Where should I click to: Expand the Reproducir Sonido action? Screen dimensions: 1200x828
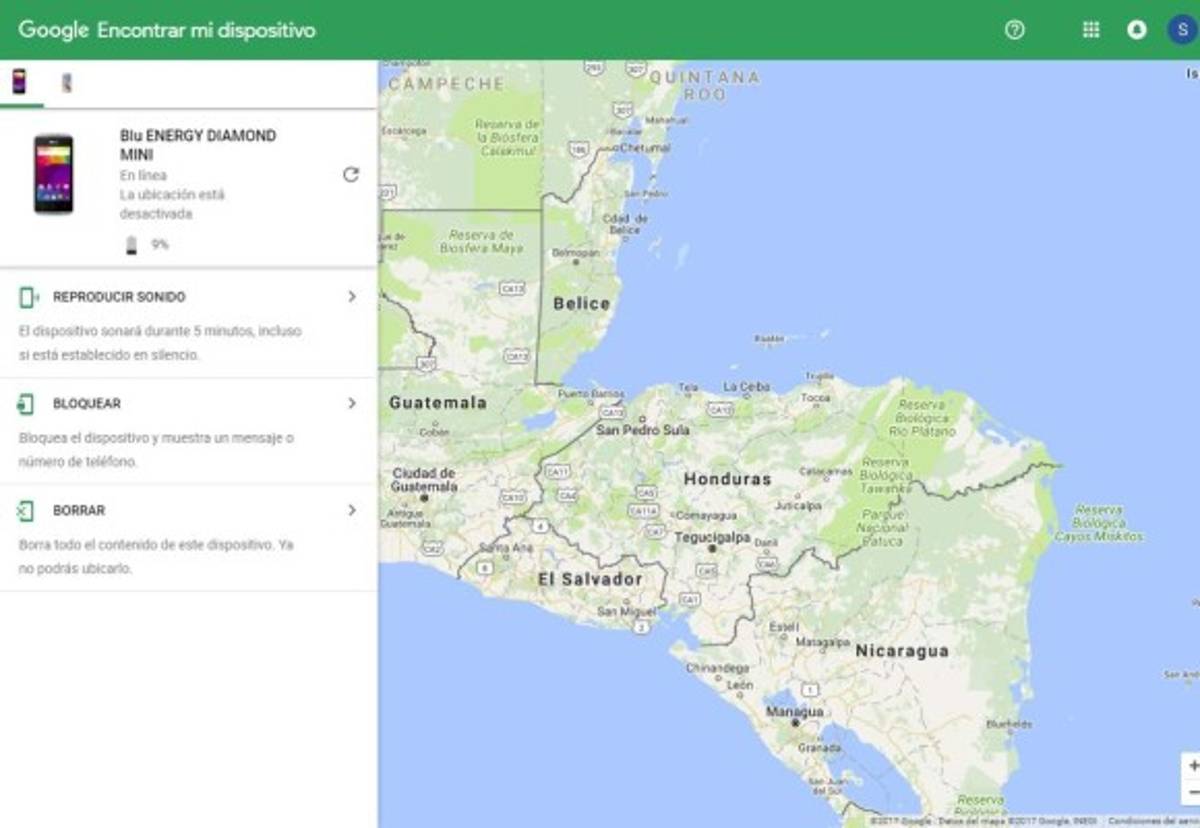(x=352, y=296)
